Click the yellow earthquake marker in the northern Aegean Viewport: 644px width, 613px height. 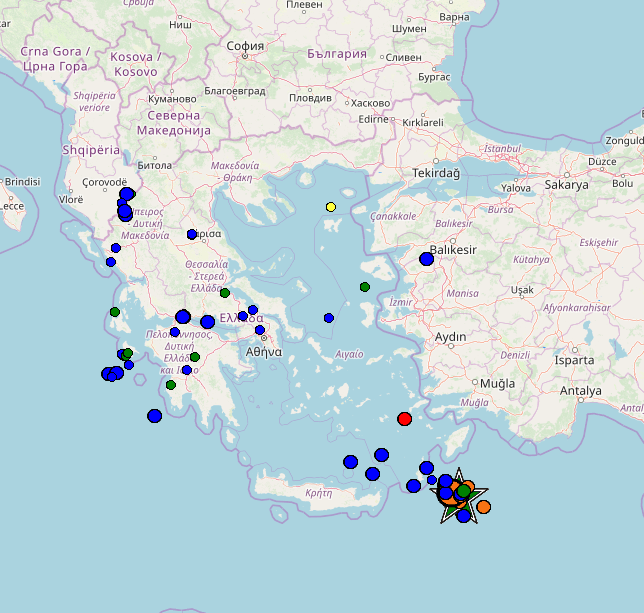pyautogui.click(x=330, y=207)
